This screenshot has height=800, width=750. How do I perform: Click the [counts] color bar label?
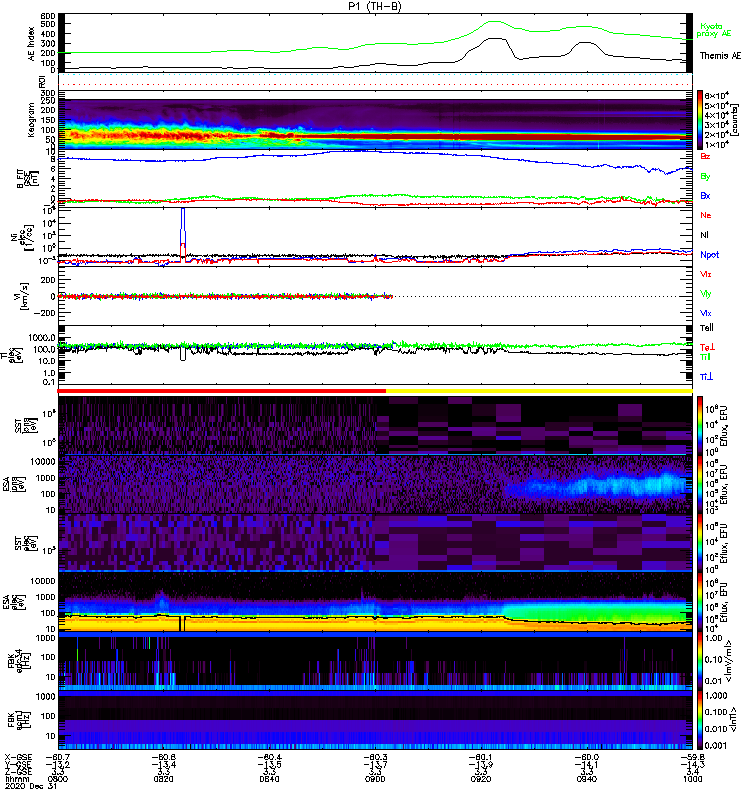click(x=735, y=120)
